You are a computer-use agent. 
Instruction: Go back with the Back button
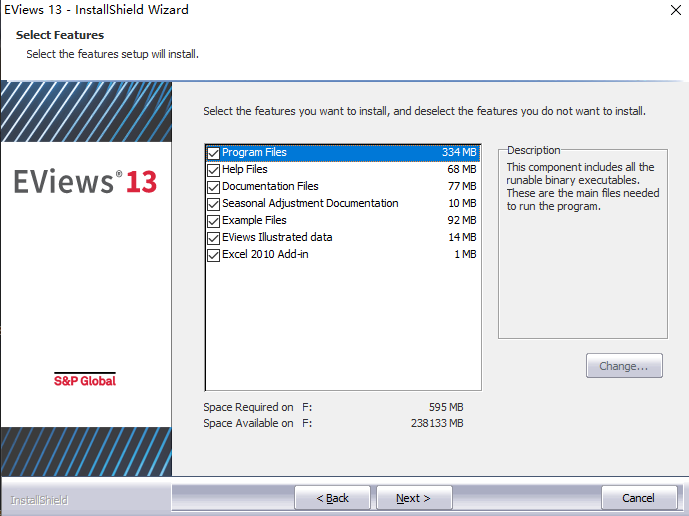pyautogui.click(x=332, y=498)
